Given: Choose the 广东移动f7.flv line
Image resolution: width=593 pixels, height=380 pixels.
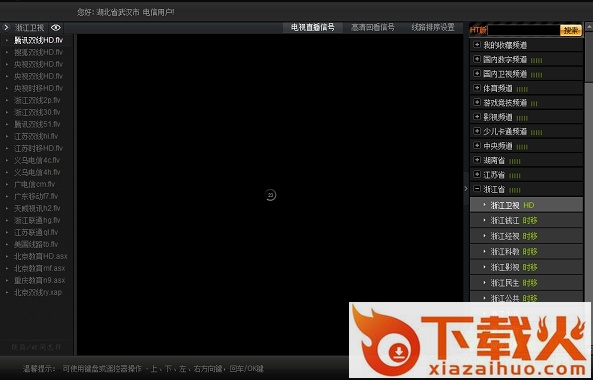Looking at the screenshot, I should click(x=36, y=196).
